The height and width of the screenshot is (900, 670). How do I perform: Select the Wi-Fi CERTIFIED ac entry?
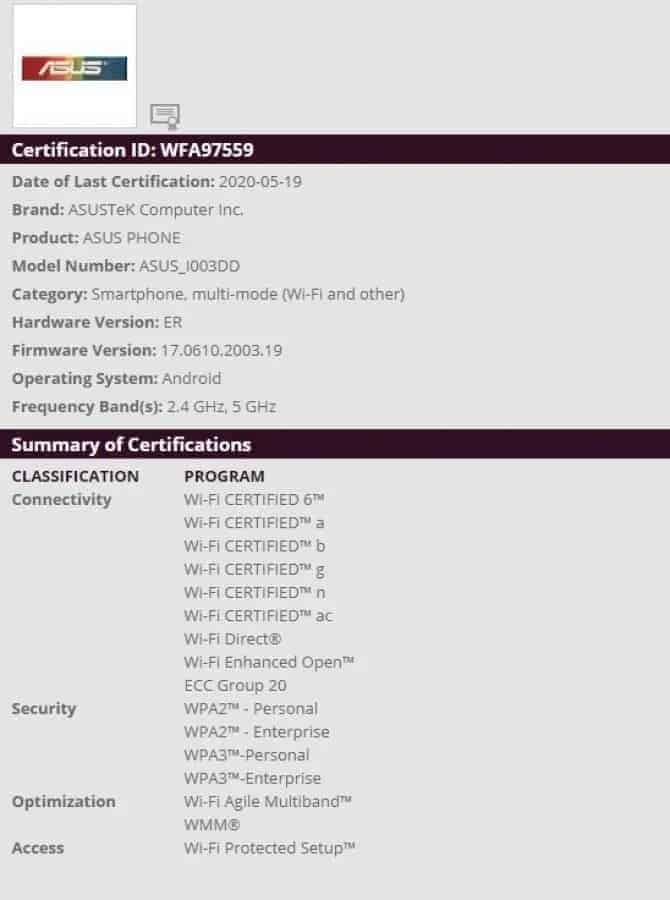click(x=258, y=615)
